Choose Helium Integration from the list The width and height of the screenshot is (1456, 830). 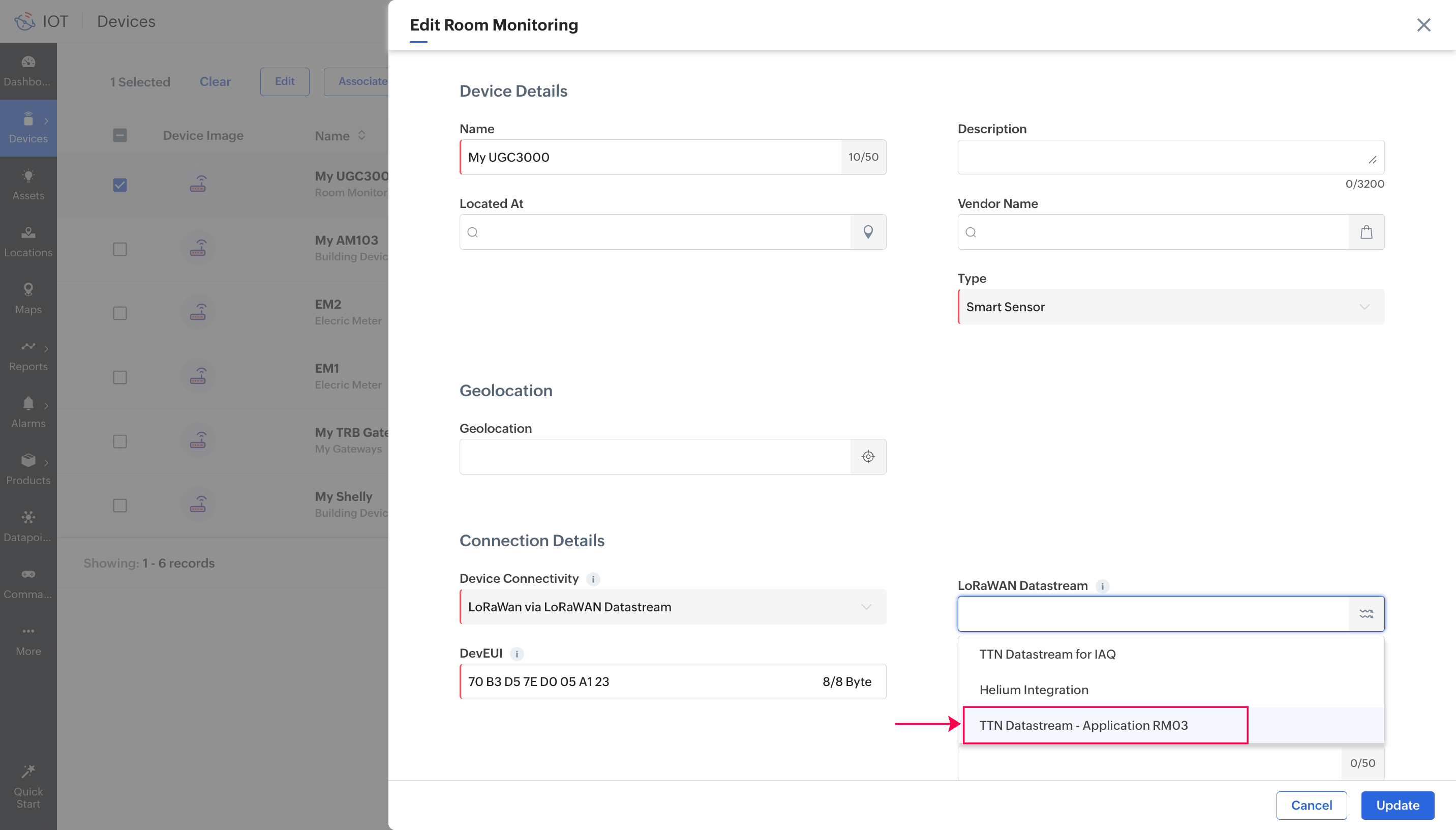click(x=1034, y=690)
